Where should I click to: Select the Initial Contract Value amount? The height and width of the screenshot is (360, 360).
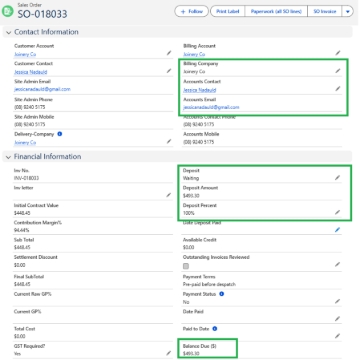click(22, 213)
